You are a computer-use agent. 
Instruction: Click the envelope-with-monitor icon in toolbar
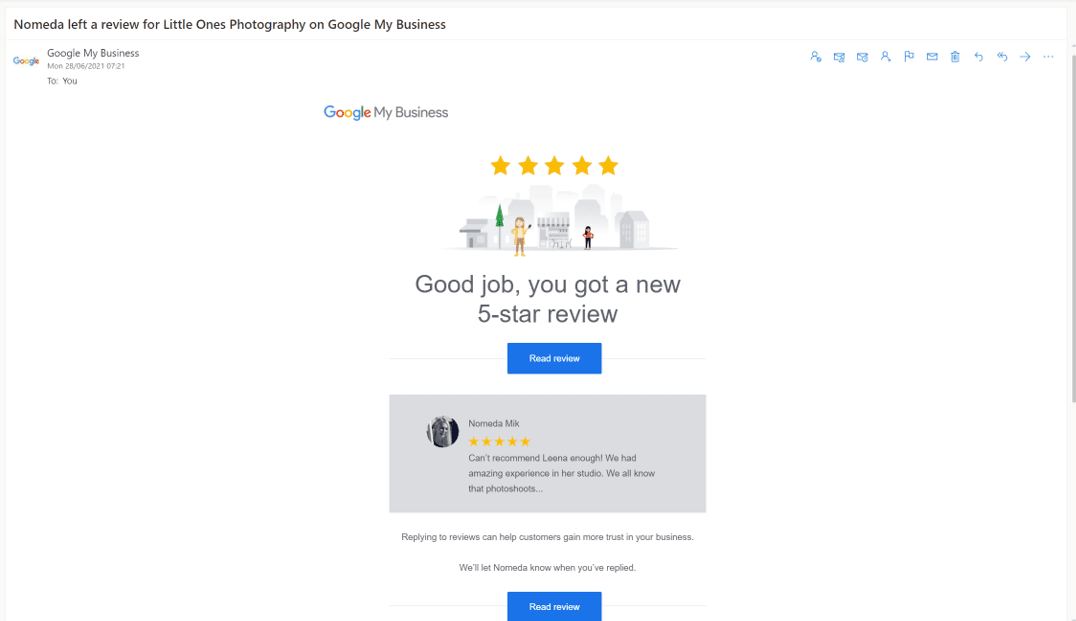click(839, 57)
